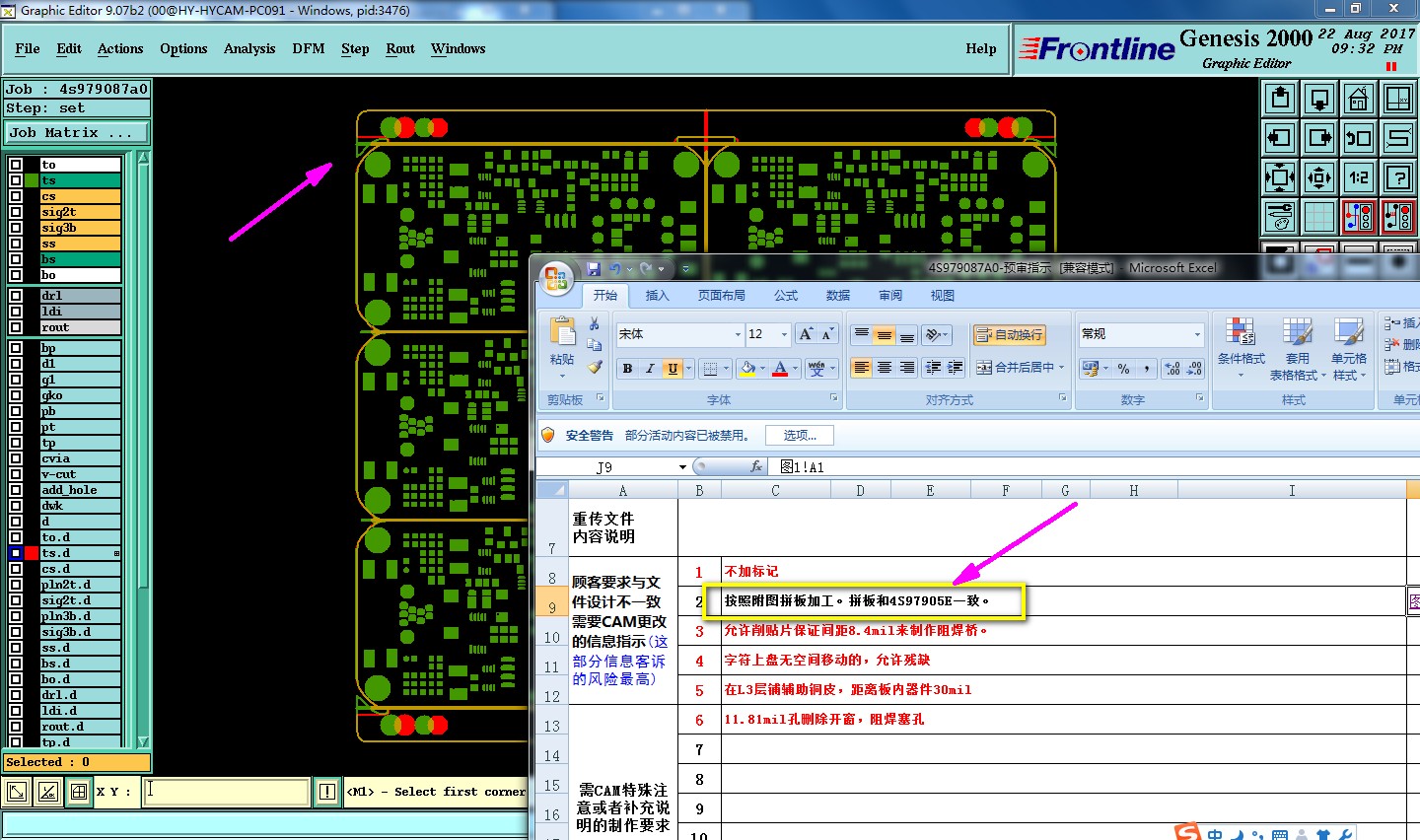1420x840 pixels.
Task: Open the font size 12 dropdown
Action: pos(785,334)
